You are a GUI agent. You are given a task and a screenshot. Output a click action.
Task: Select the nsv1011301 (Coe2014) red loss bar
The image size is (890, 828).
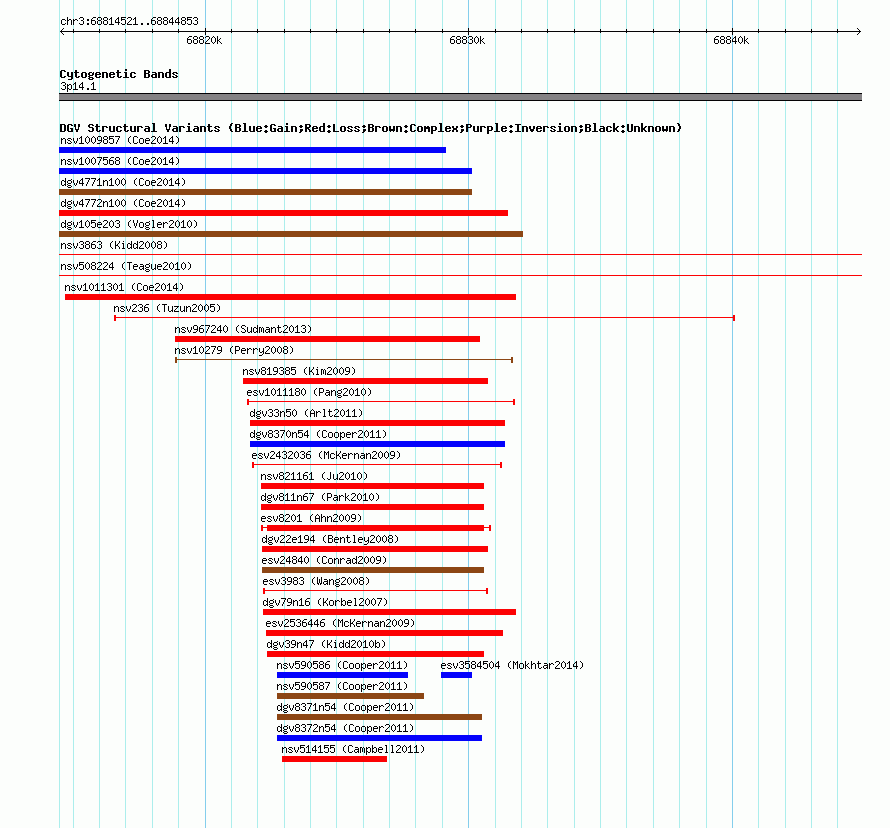pos(290,297)
